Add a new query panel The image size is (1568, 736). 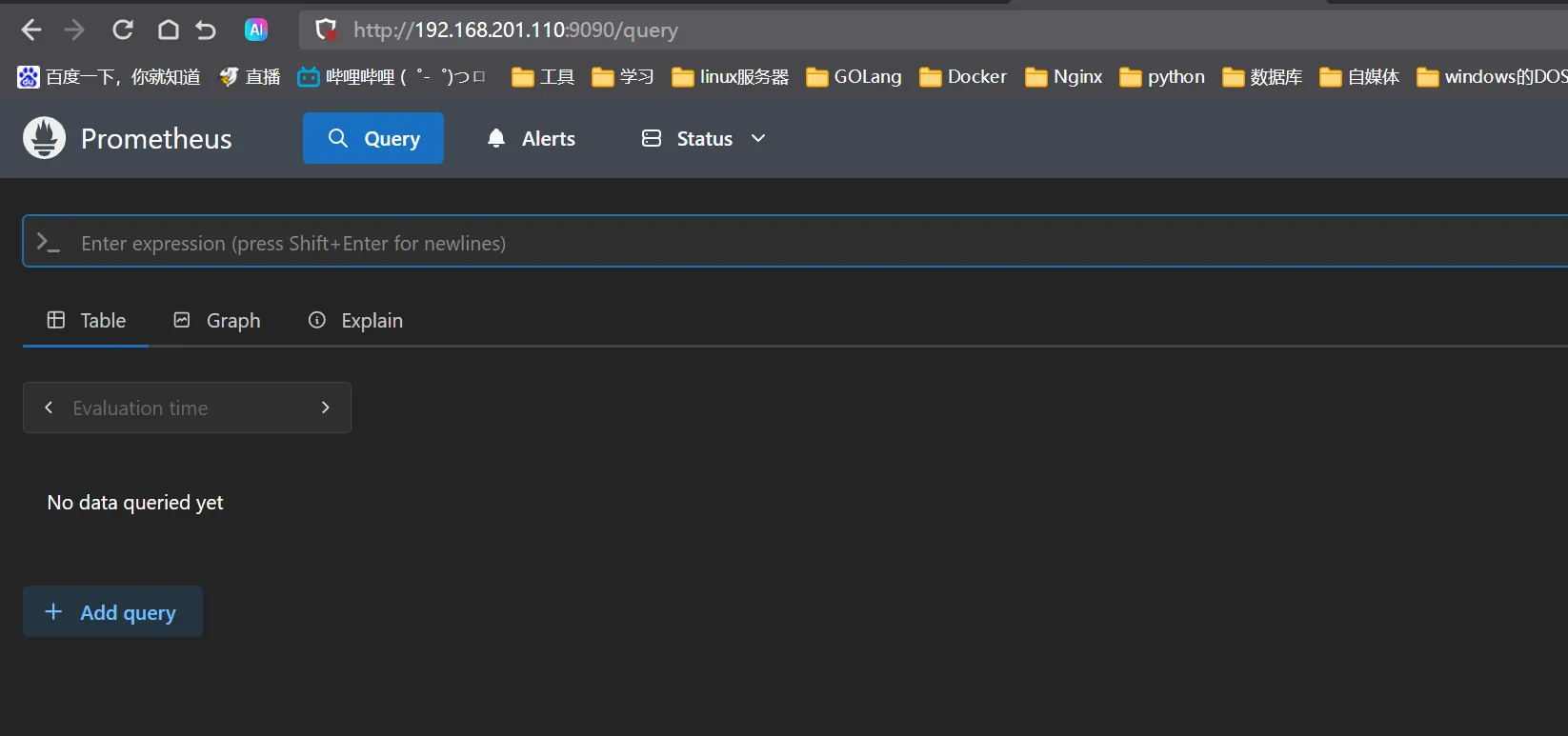click(x=112, y=612)
